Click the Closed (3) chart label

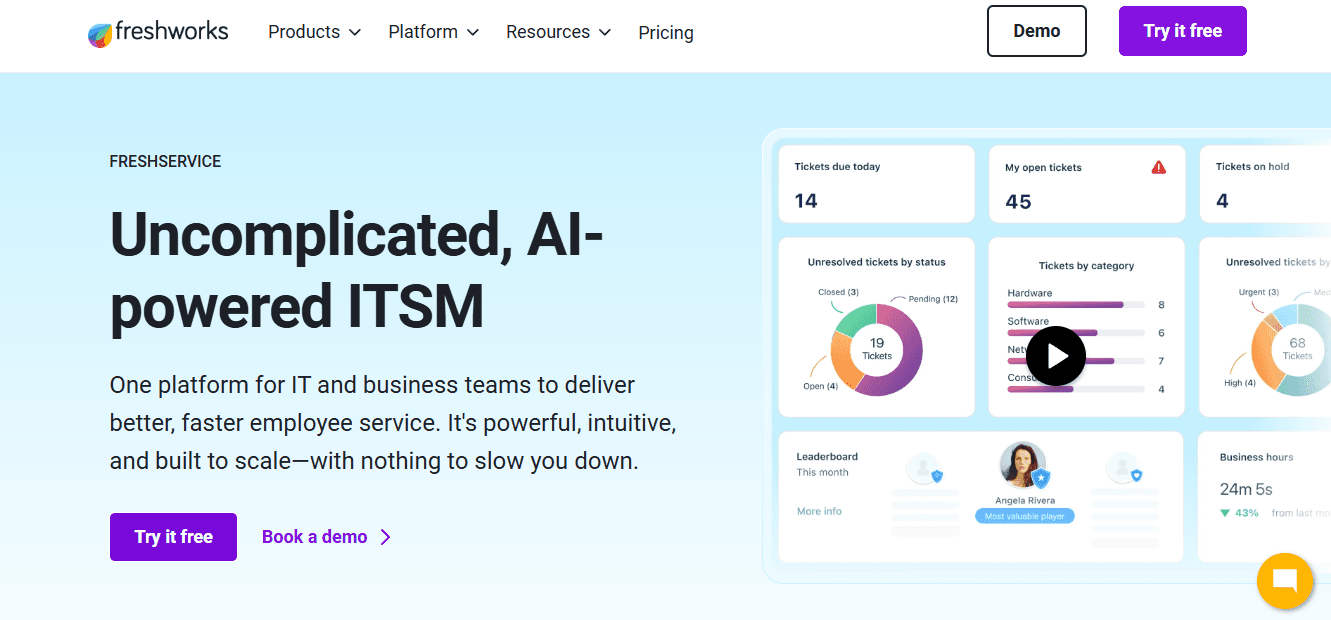coord(838,292)
